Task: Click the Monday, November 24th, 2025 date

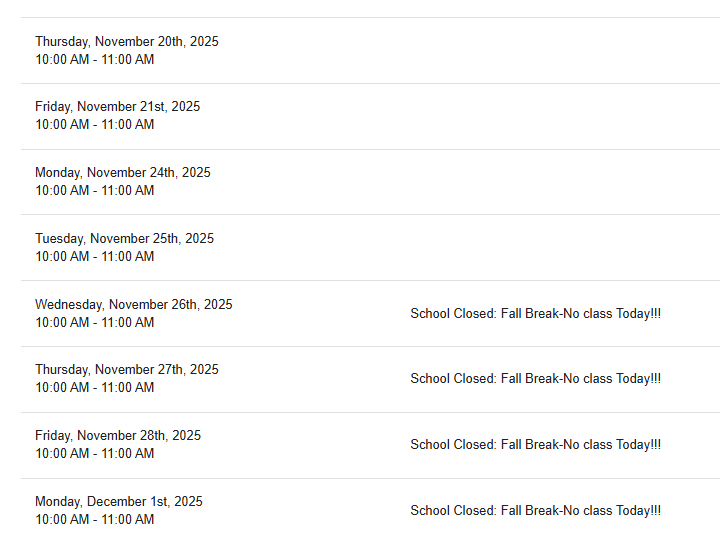Action: pos(123,172)
